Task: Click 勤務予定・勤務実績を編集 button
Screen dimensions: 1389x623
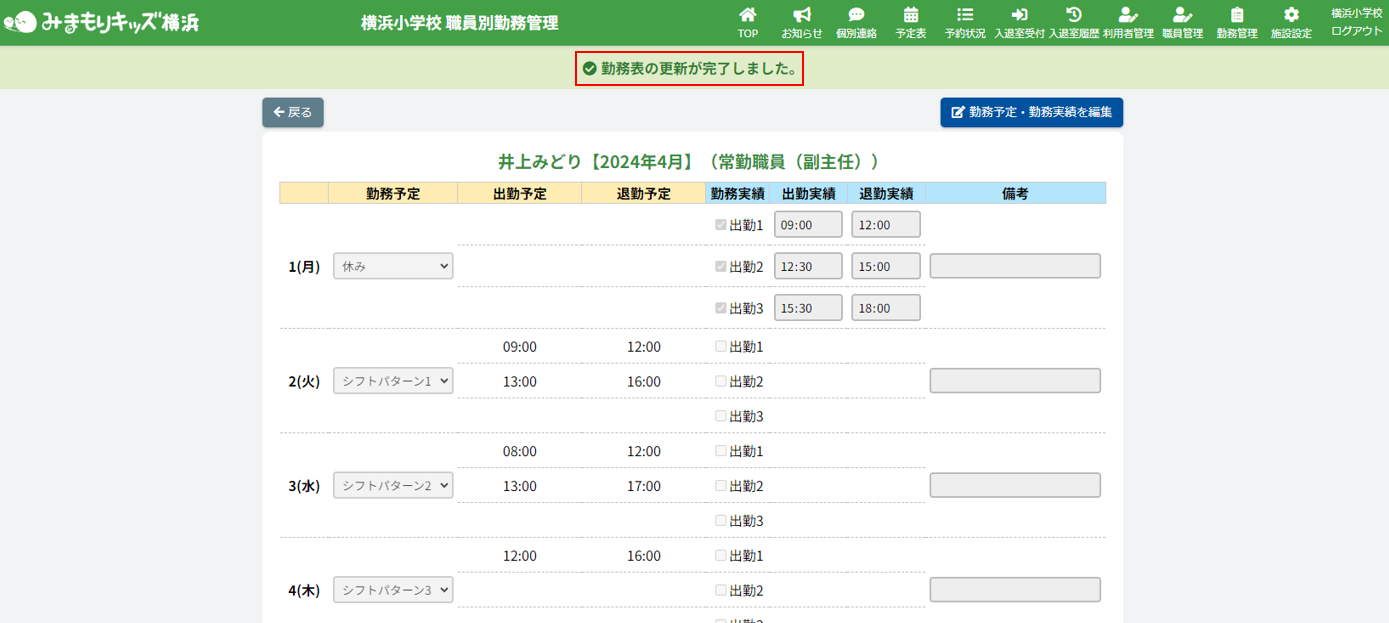Action: pyautogui.click(x=1031, y=113)
